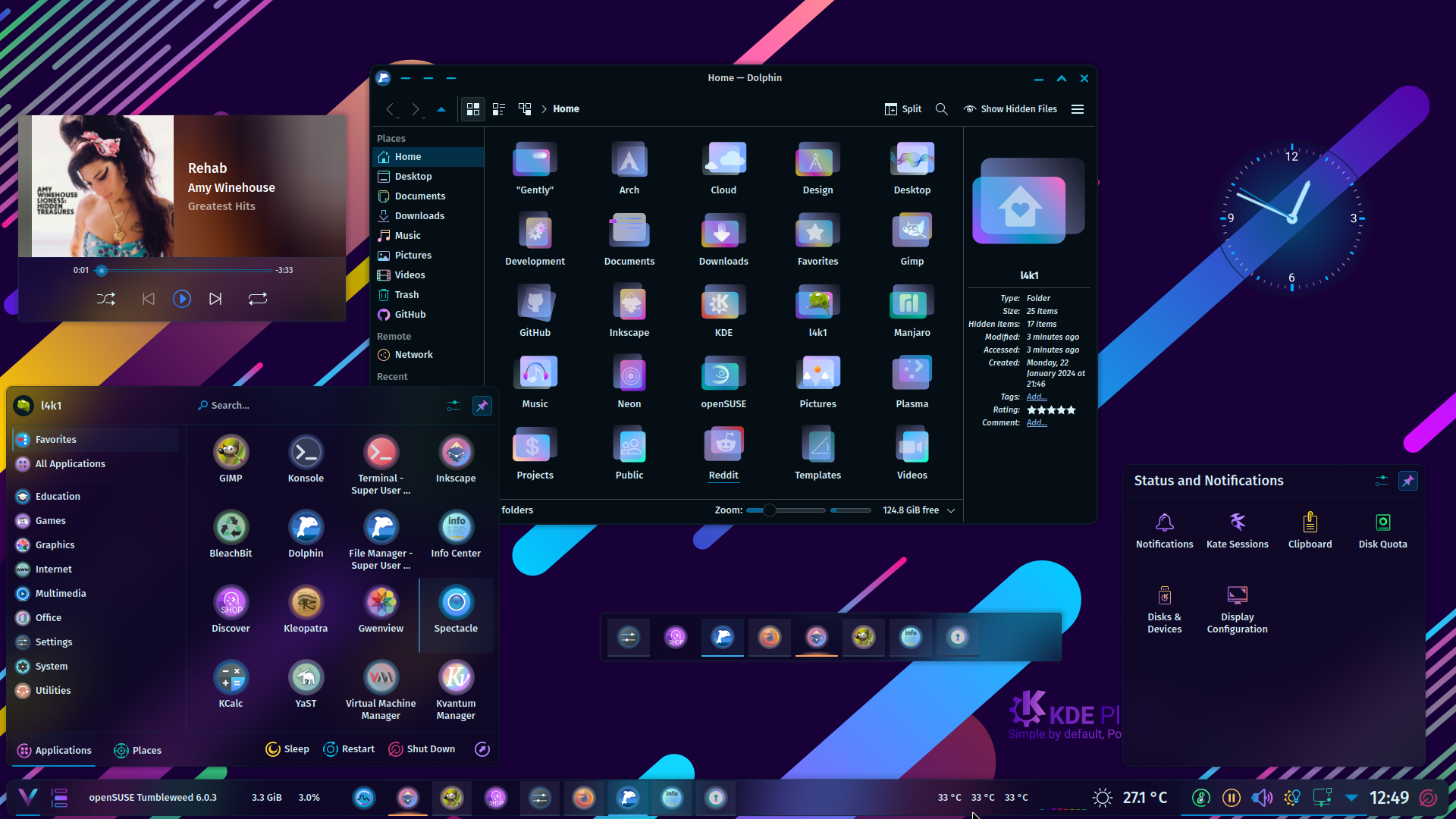Open the Notifications tray entry
The image size is (1456, 819).
[x=1164, y=530]
